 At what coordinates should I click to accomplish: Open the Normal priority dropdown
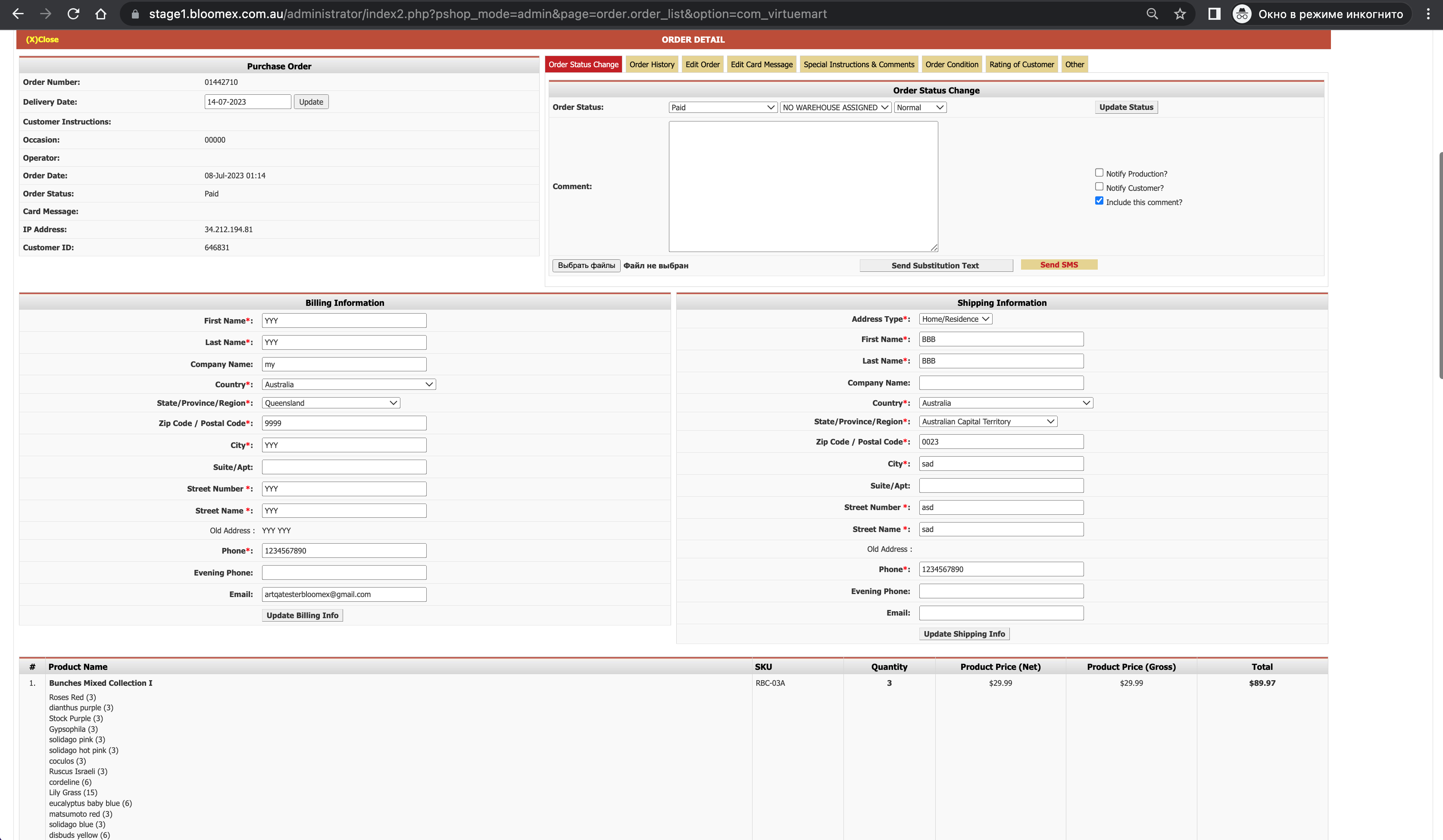click(x=920, y=108)
